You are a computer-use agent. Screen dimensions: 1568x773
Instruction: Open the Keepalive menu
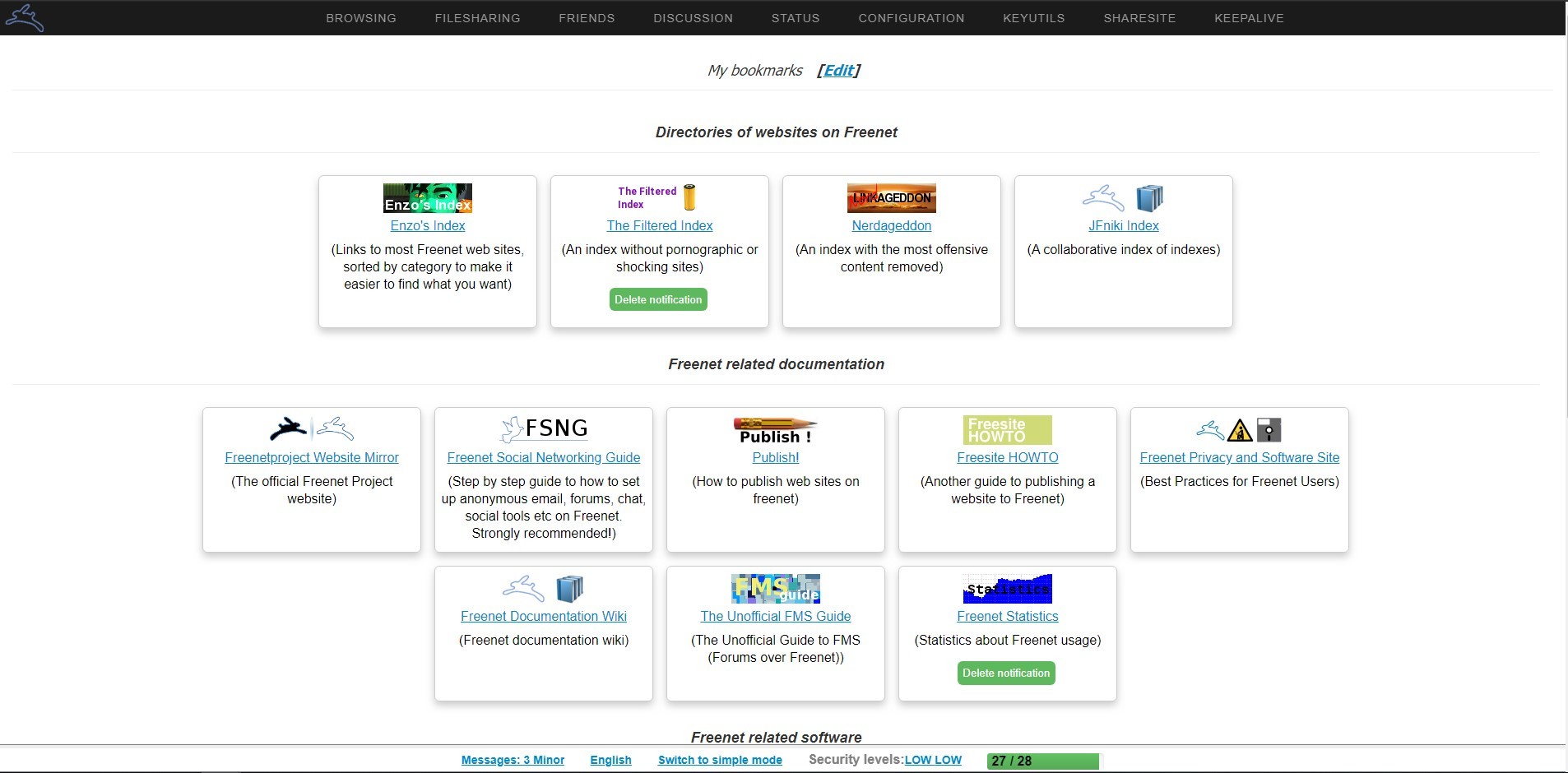1249,18
